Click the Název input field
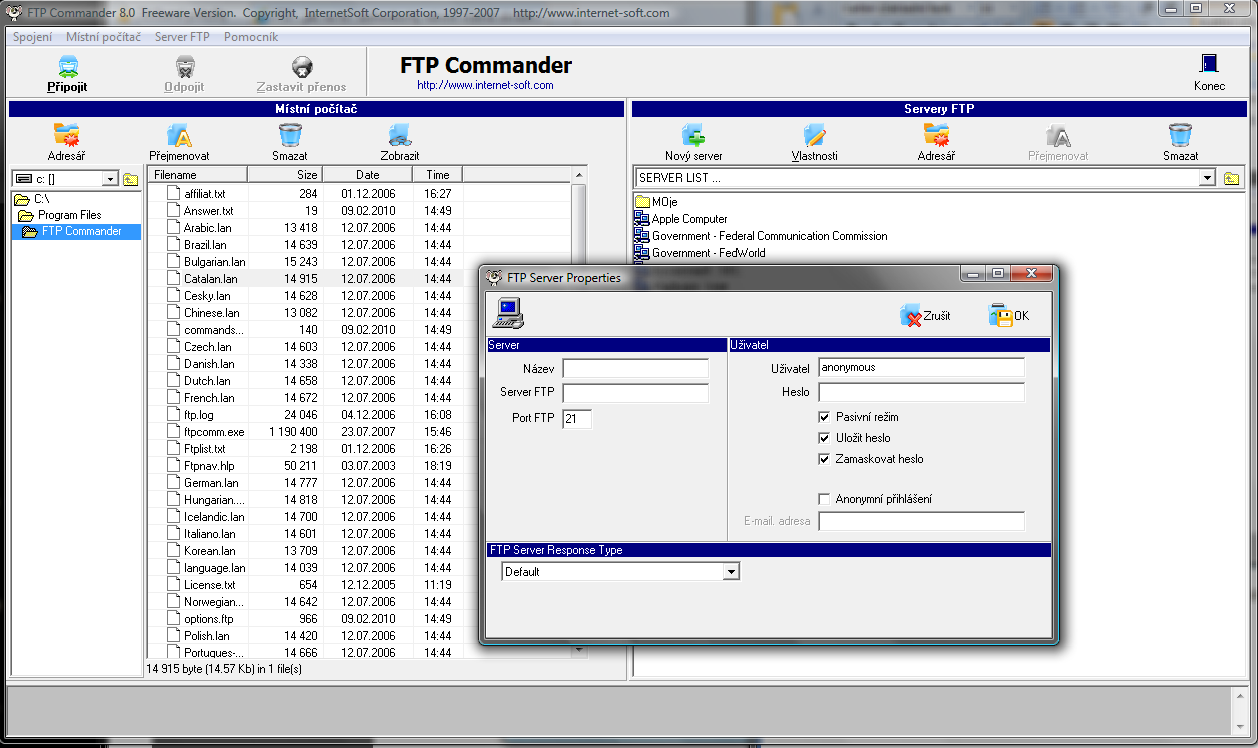The image size is (1258, 748). (x=635, y=369)
